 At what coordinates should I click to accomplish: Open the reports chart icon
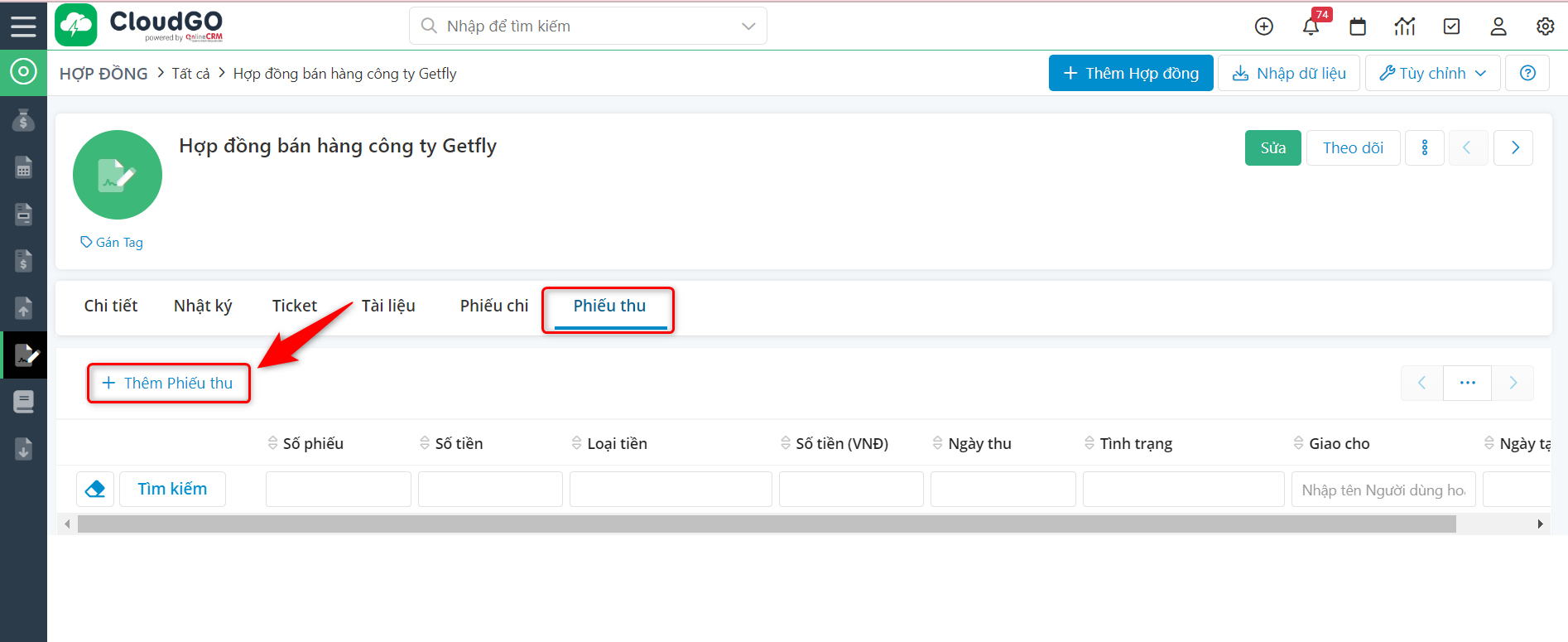1405,27
